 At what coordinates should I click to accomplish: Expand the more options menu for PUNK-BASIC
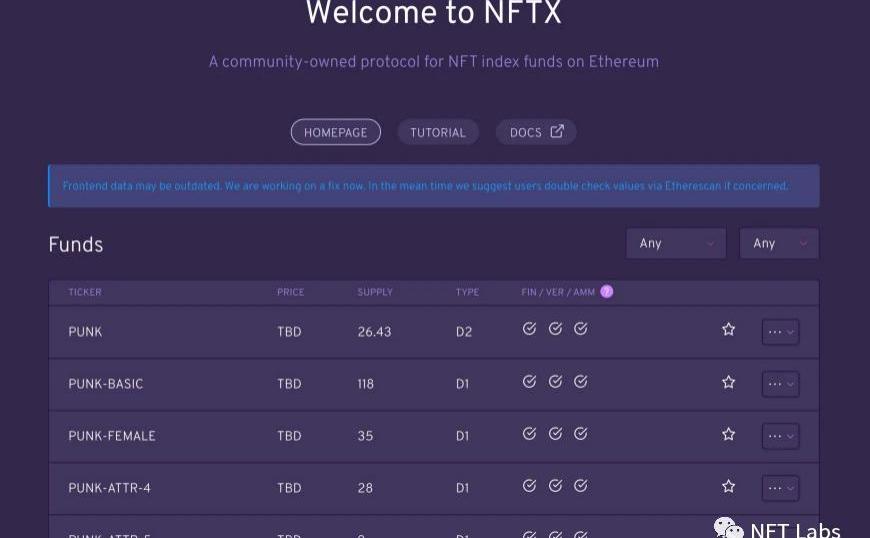[x=780, y=384]
